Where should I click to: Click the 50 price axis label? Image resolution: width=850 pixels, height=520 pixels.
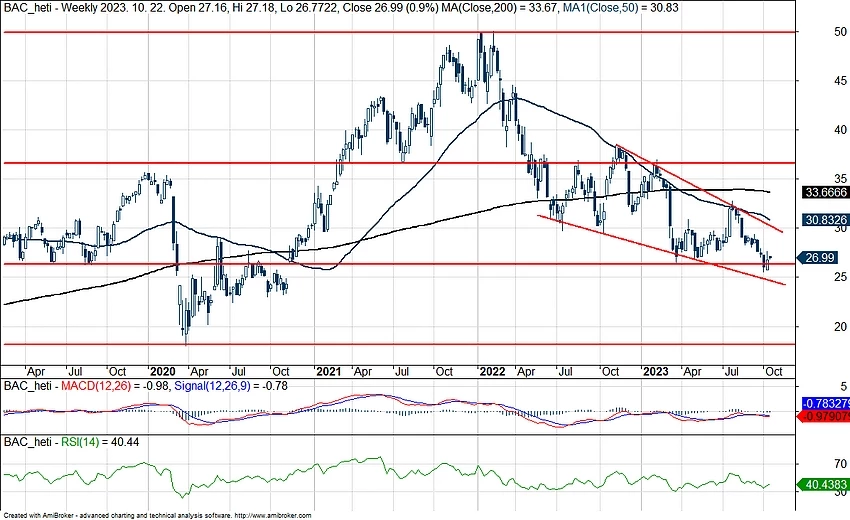pos(840,32)
